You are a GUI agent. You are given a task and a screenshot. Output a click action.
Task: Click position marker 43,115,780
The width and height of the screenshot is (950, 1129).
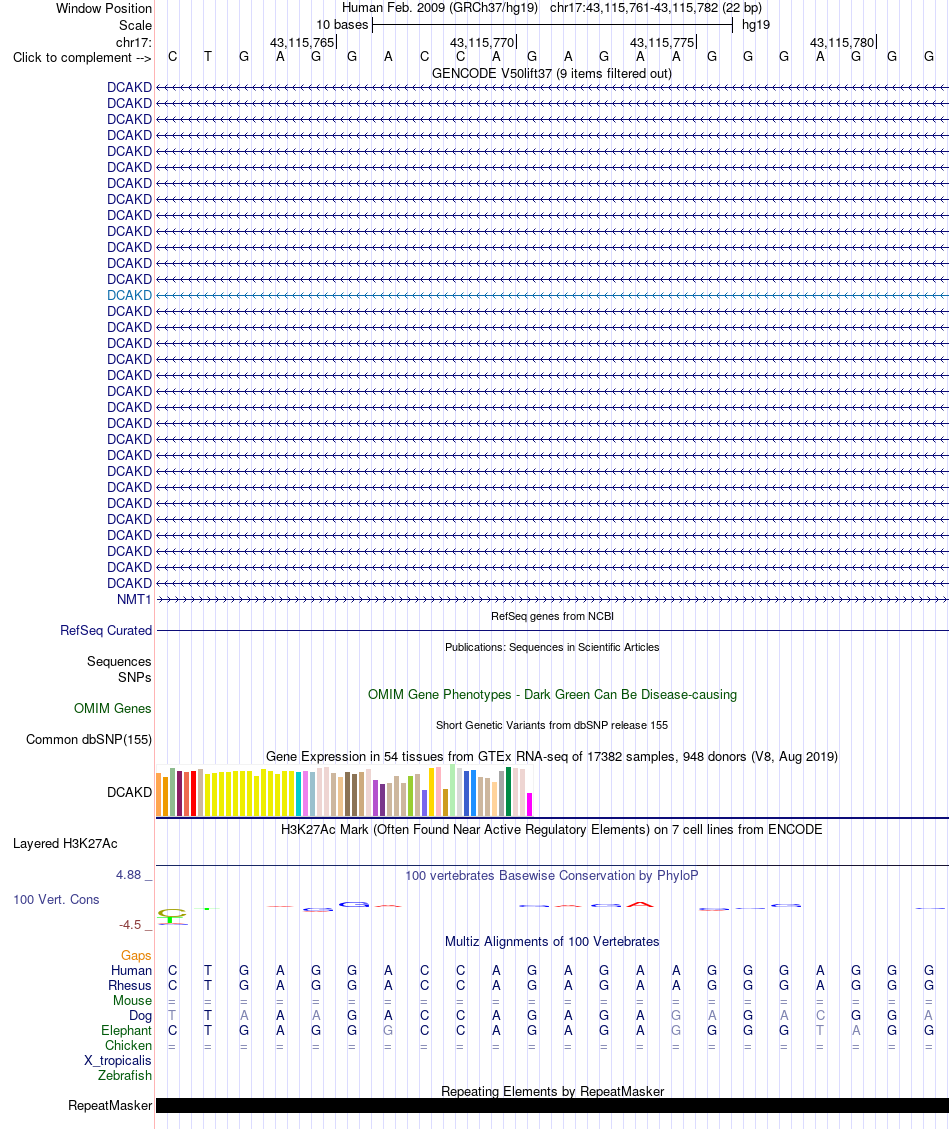(x=842, y=42)
